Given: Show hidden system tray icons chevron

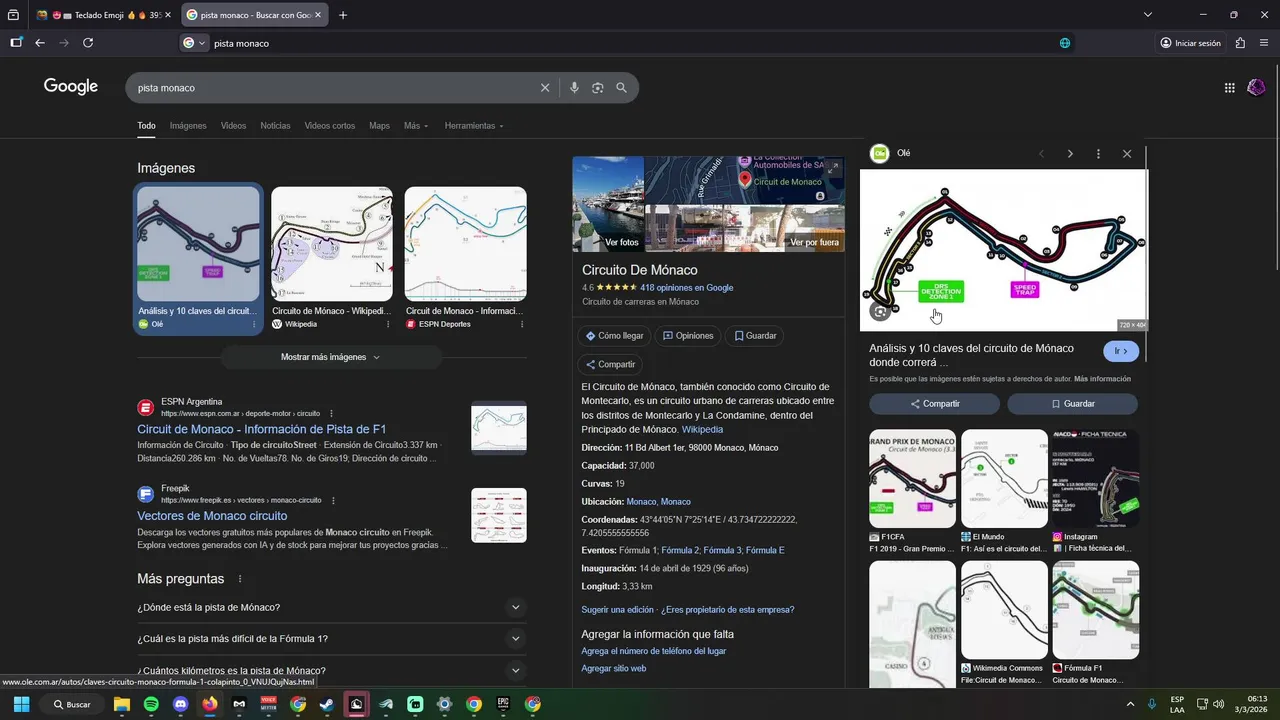Looking at the screenshot, I should pos(1130,704).
